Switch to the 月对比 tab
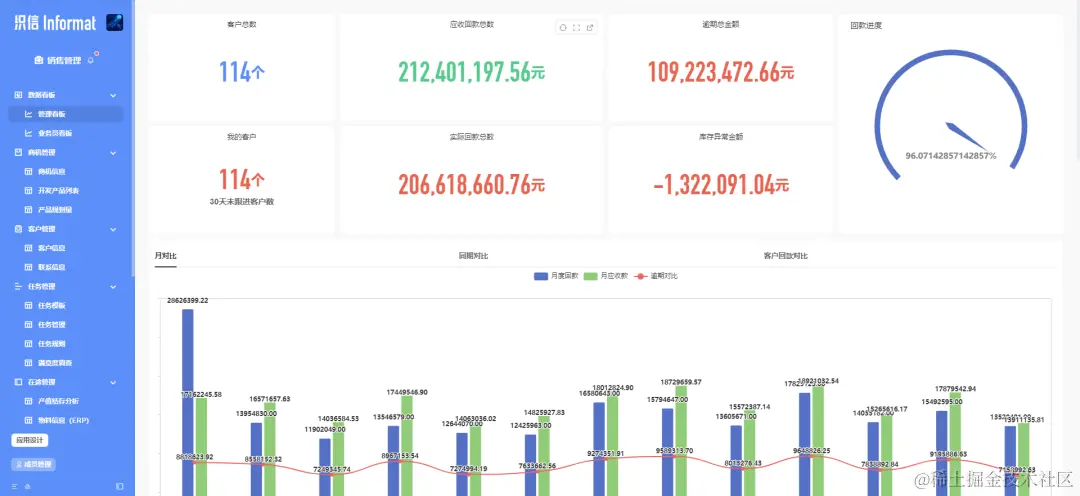 click(165, 256)
